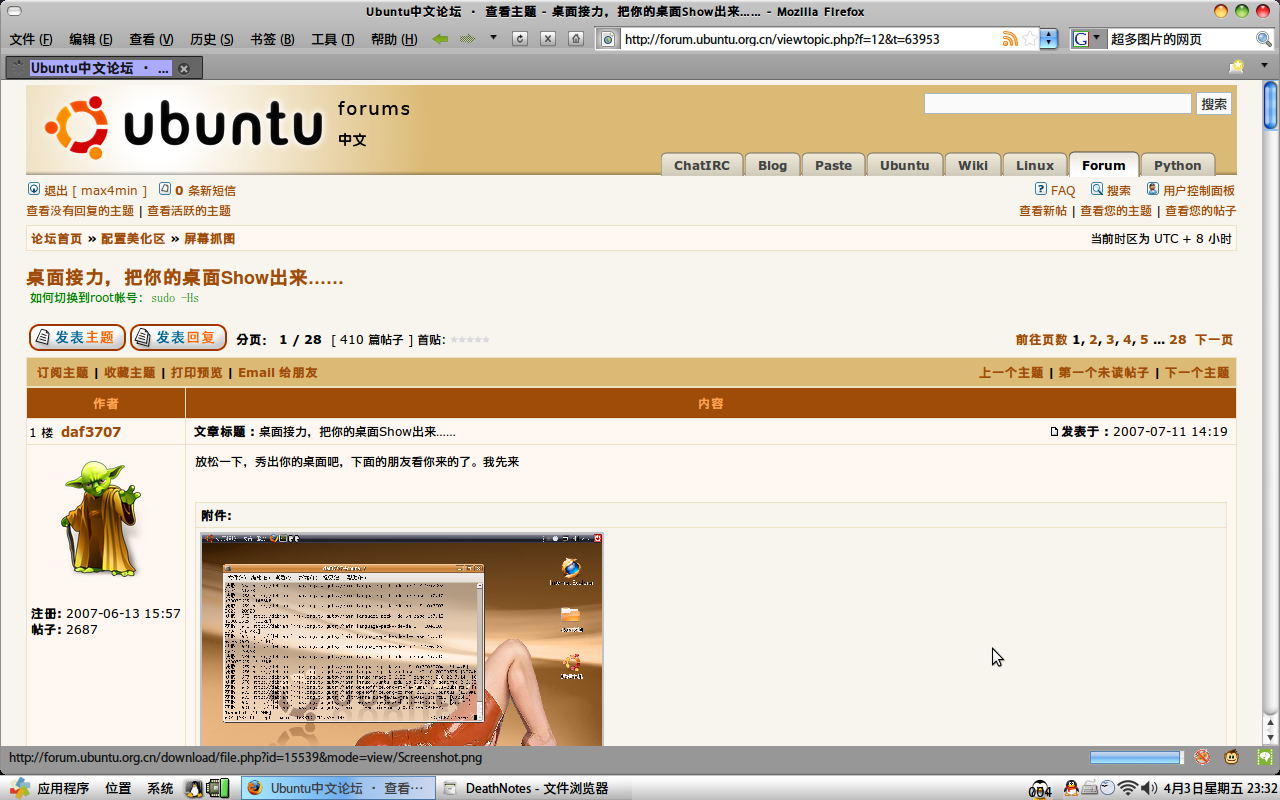Screen dimensions: 1280x800
Task: Click 查看没有回复的主题 link
Action: [x=80, y=211]
